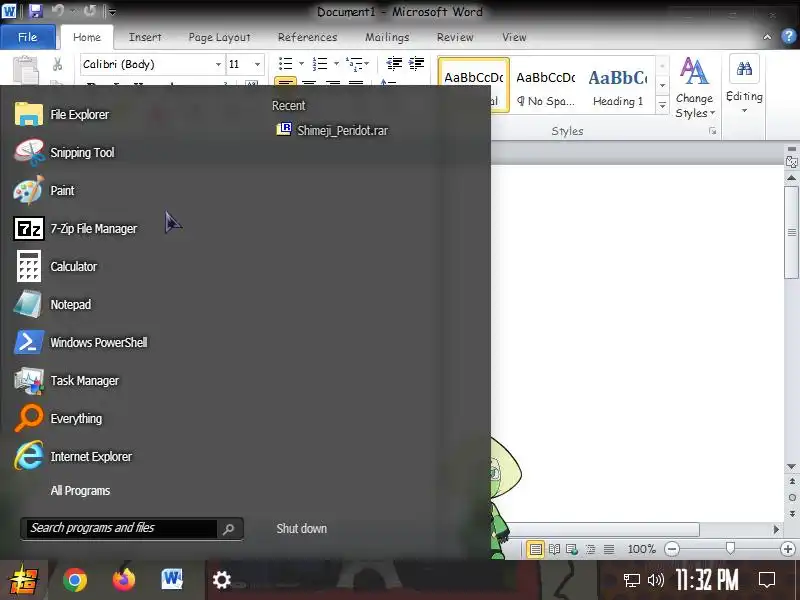800x600 pixels.
Task: Launch Internet Explorer from the Start menu
Action: pyautogui.click(x=73, y=457)
